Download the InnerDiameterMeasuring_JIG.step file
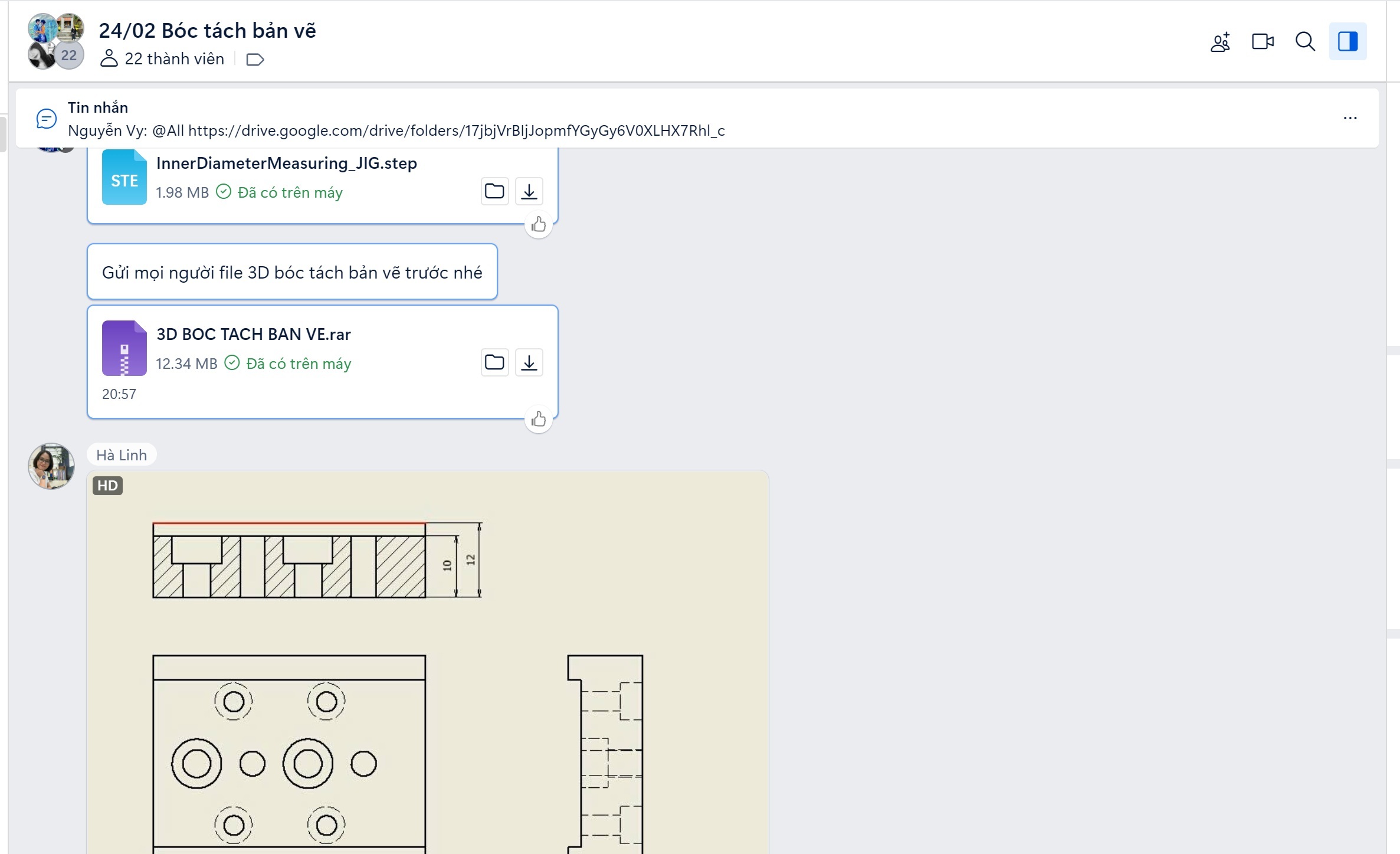Image resolution: width=1400 pixels, height=854 pixels. point(529,191)
